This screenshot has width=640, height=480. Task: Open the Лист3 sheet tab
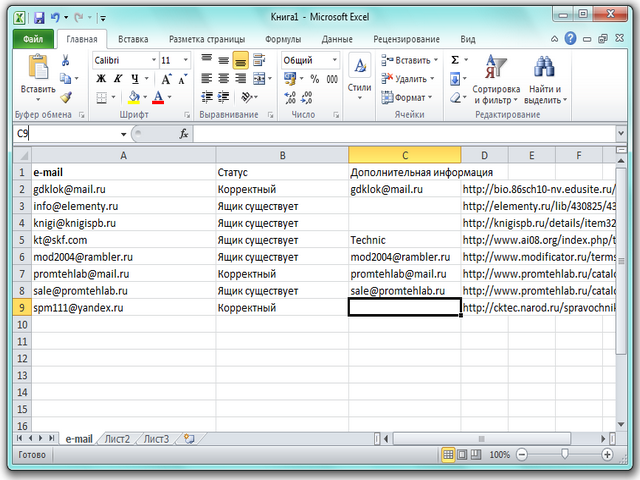[x=156, y=439]
